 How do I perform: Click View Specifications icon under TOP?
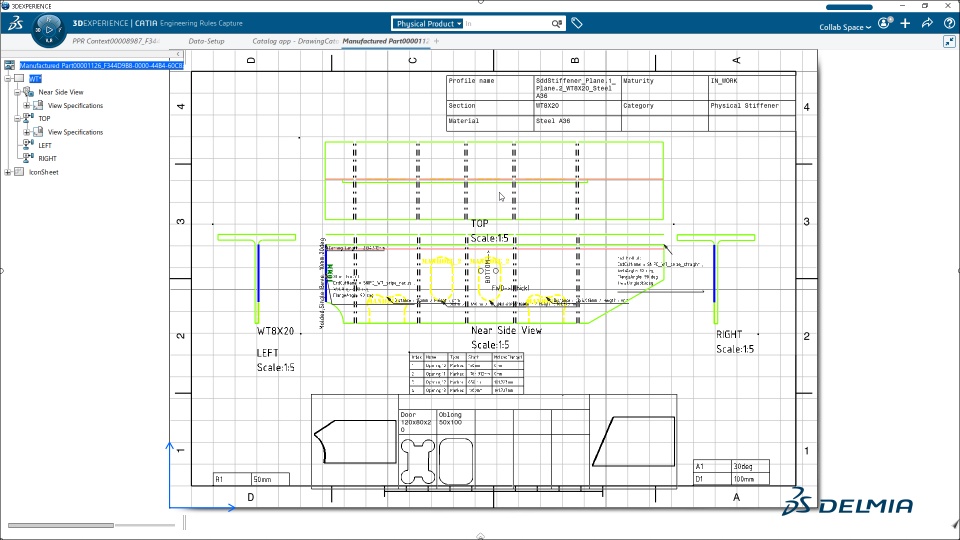(38, 132)
